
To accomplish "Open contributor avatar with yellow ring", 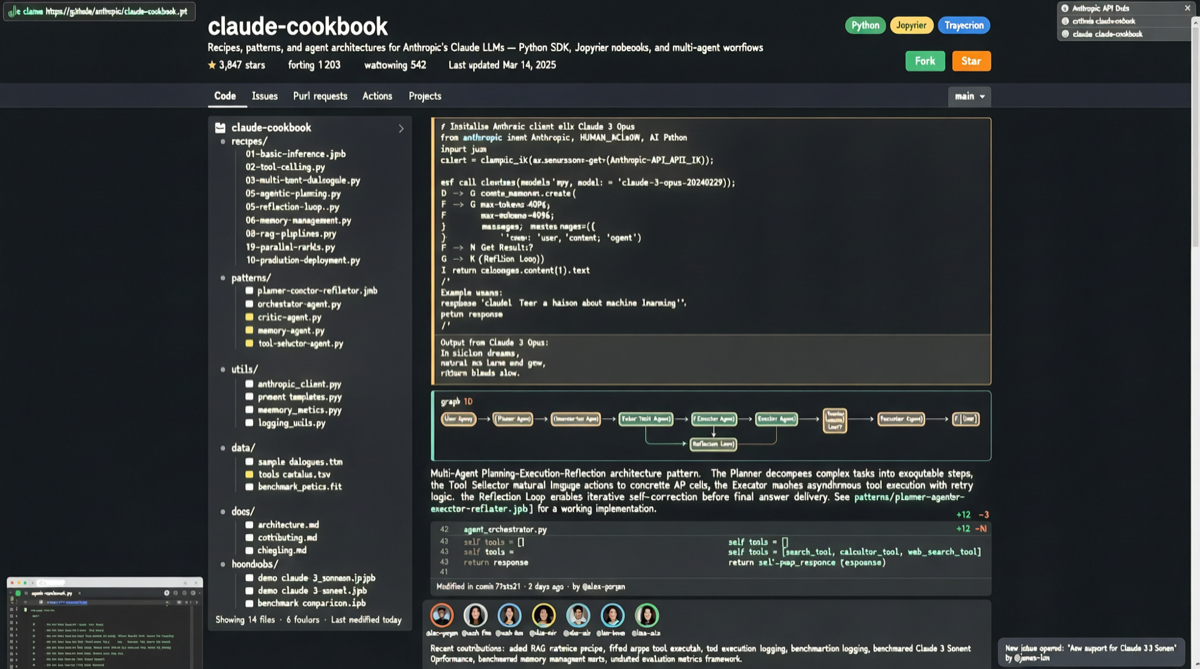I will [543, 615].
